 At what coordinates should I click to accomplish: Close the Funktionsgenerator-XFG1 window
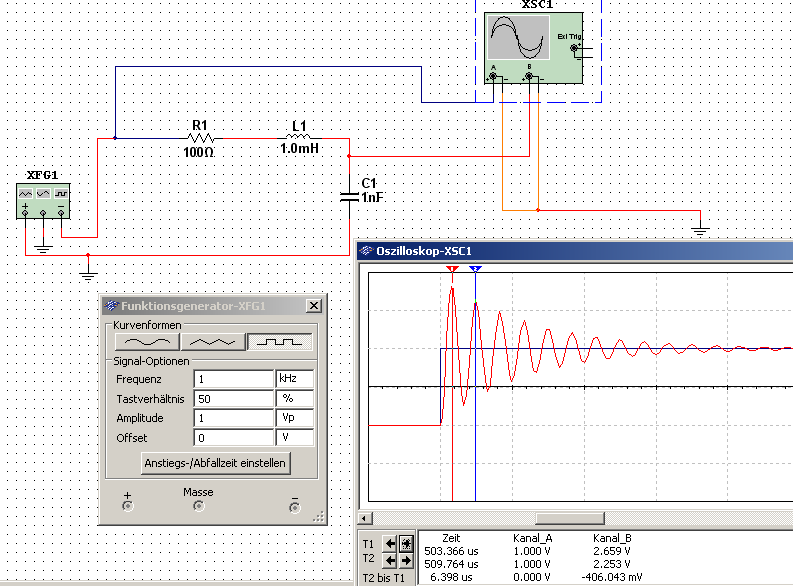click(313, 306)
